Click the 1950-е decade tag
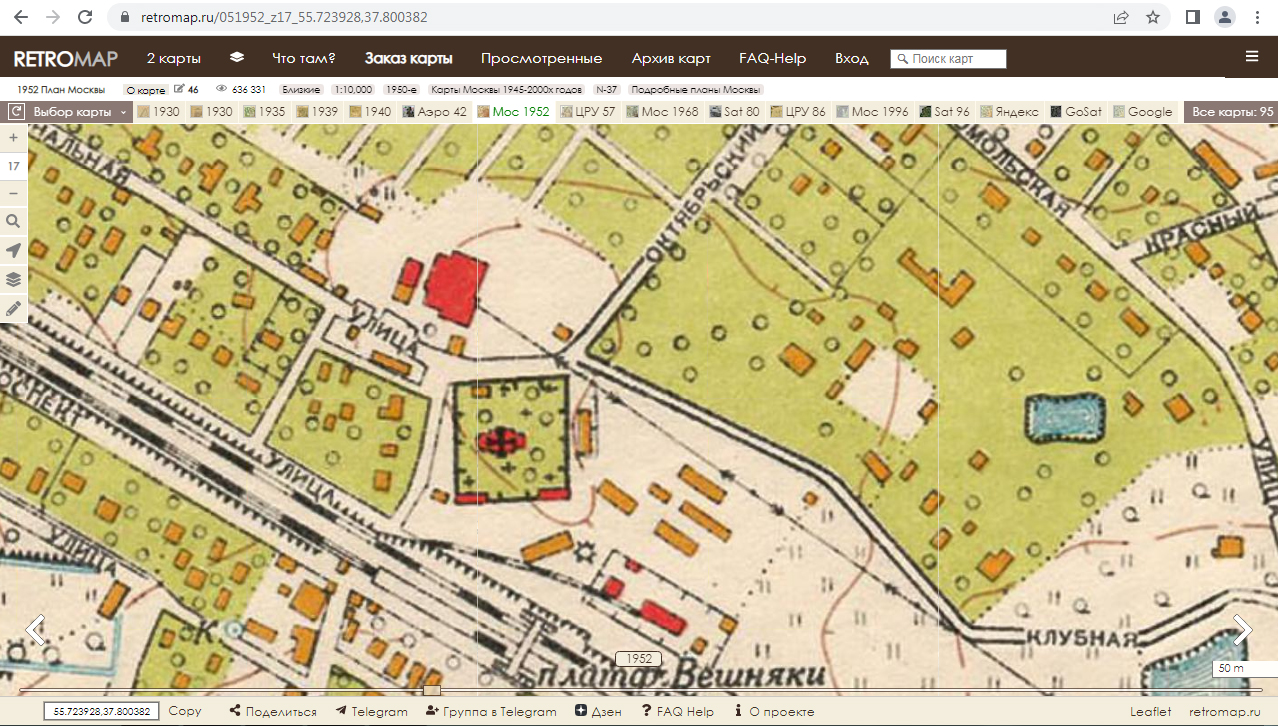Screen dimensions: 1278x726 coord(400,90)
